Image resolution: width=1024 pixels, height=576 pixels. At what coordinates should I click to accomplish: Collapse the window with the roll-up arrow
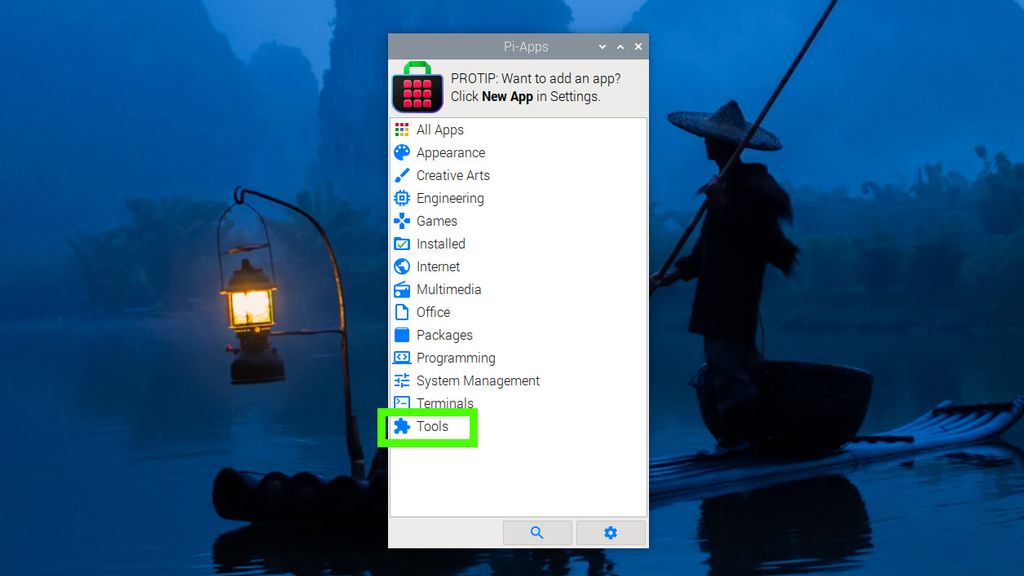click(x=620, y=46)
